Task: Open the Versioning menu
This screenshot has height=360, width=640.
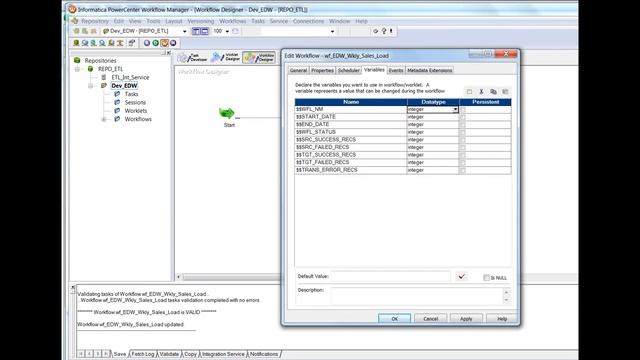Action: click(x=200, y=21)
